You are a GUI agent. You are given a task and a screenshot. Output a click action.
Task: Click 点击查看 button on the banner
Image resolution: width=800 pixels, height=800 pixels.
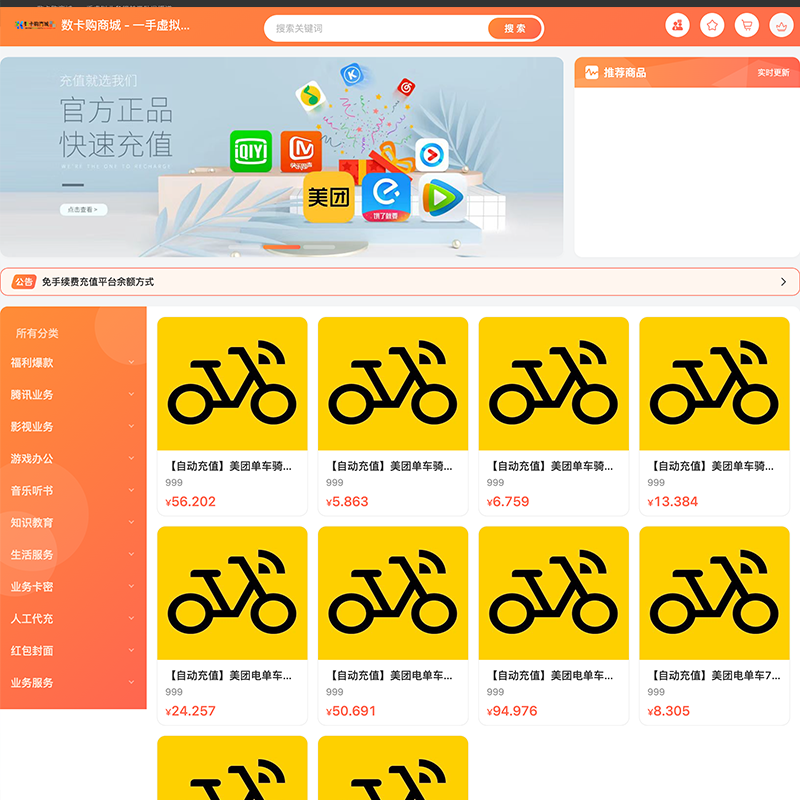click(83, 210)
